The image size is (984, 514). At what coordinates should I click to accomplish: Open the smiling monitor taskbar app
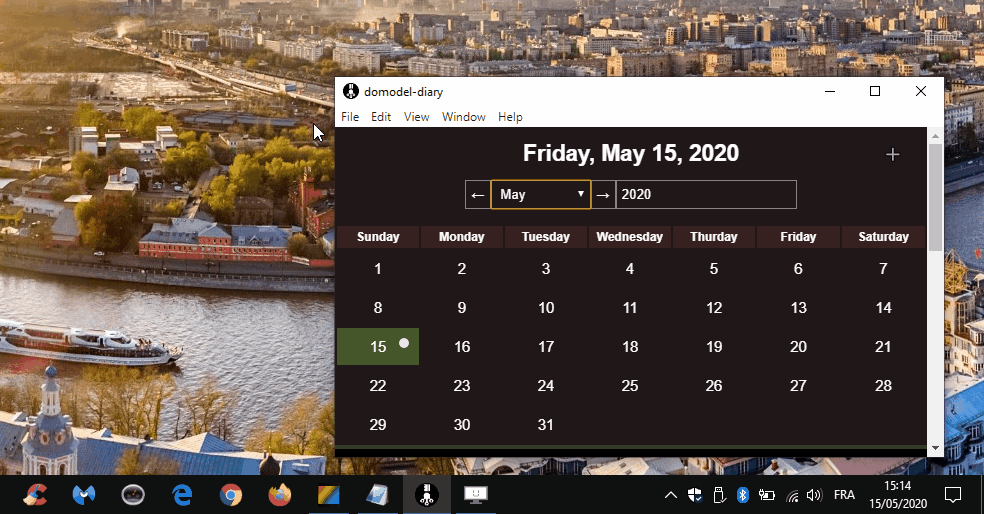[476, 495]
